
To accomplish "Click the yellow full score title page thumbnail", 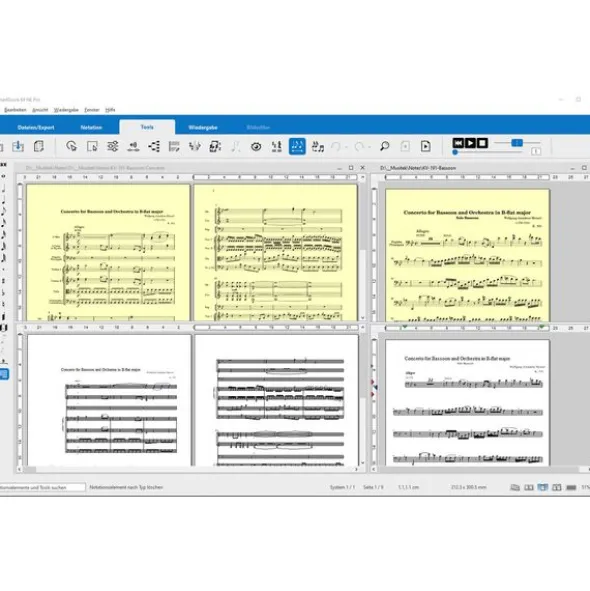I will point(108,253).
